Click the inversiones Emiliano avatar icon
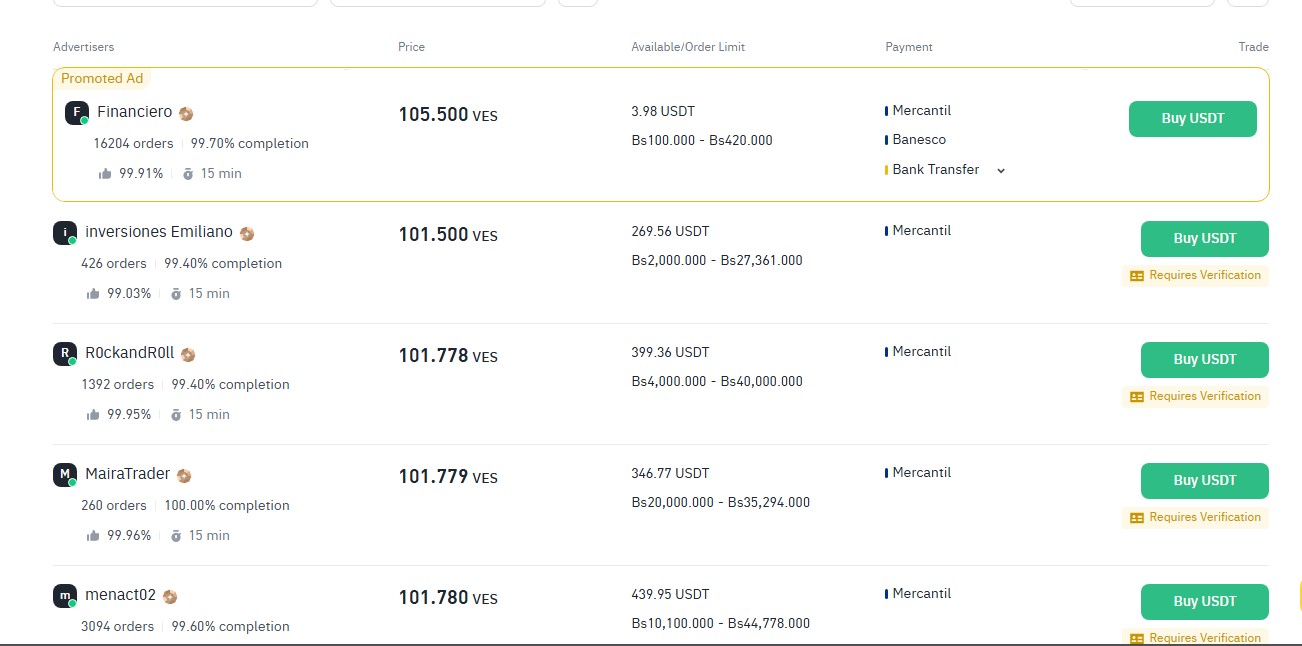 (65, 233)
